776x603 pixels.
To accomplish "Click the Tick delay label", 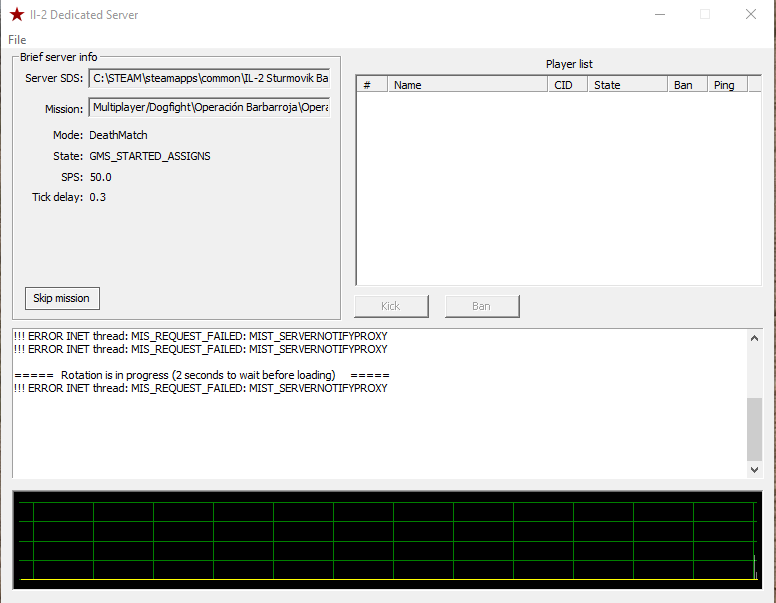I will coord(57,197).
